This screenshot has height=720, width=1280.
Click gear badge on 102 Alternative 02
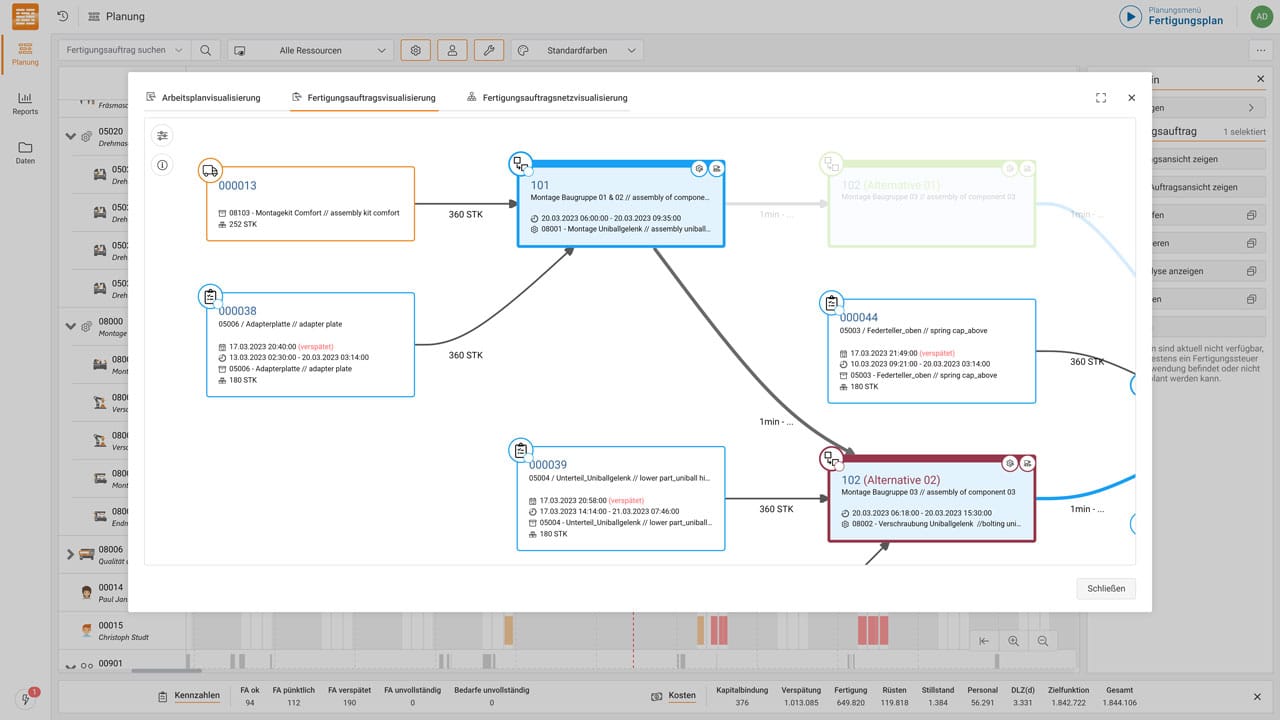pyautogui.click(x=1011, y=463)
